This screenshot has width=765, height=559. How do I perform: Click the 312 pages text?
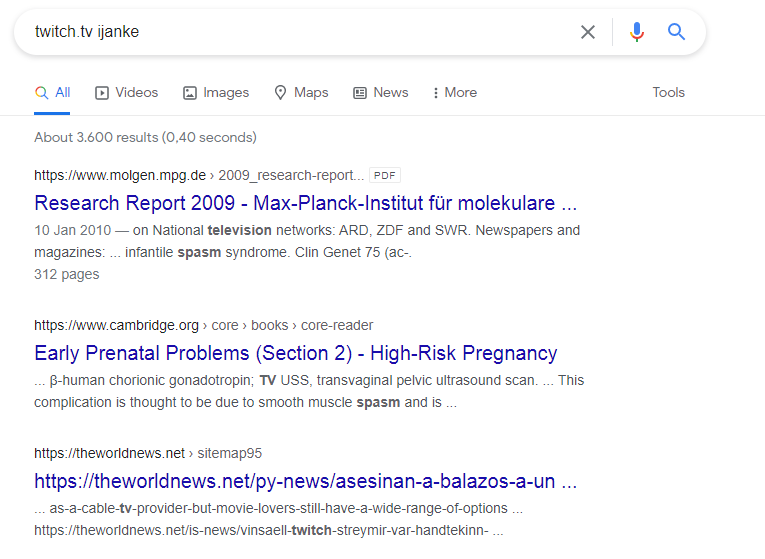click(67, 275)
